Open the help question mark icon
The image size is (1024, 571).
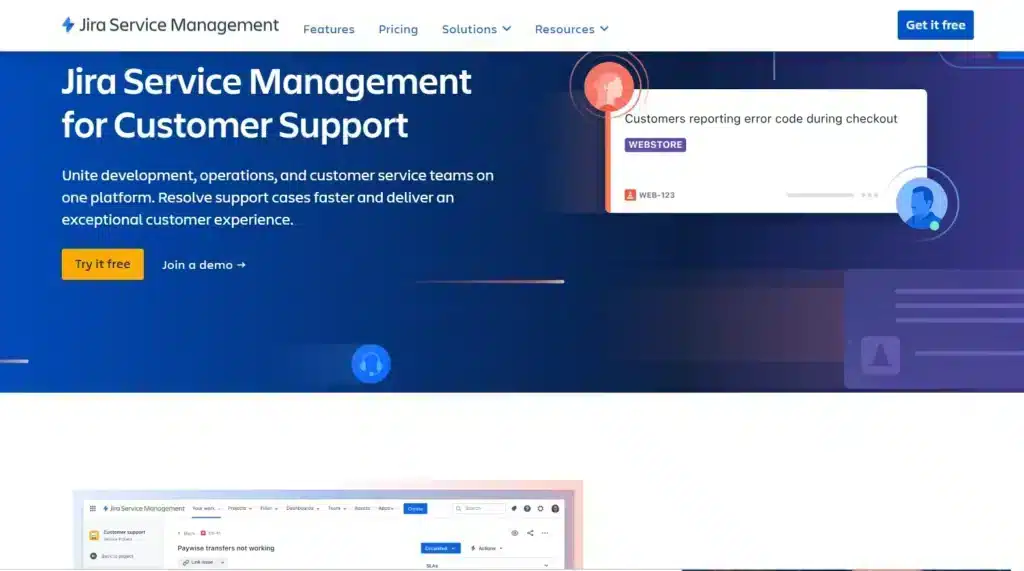(527, 508)
